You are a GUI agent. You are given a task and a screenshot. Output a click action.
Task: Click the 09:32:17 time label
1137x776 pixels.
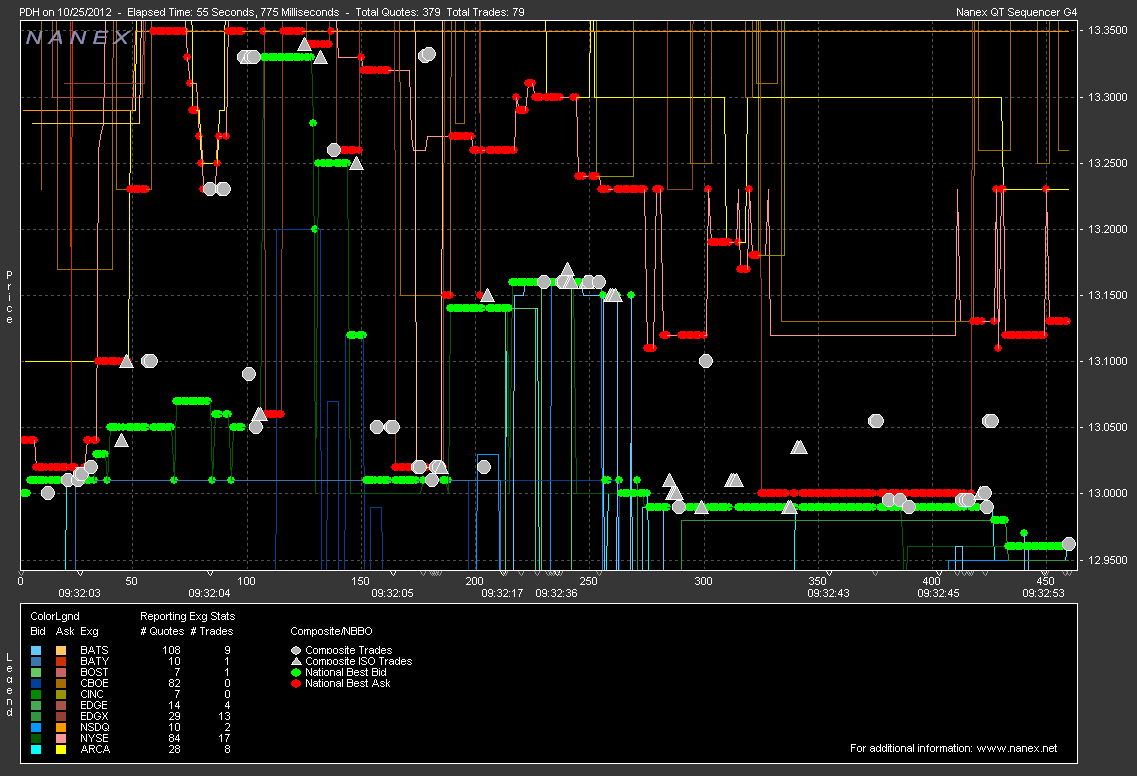tap(502, 593)
